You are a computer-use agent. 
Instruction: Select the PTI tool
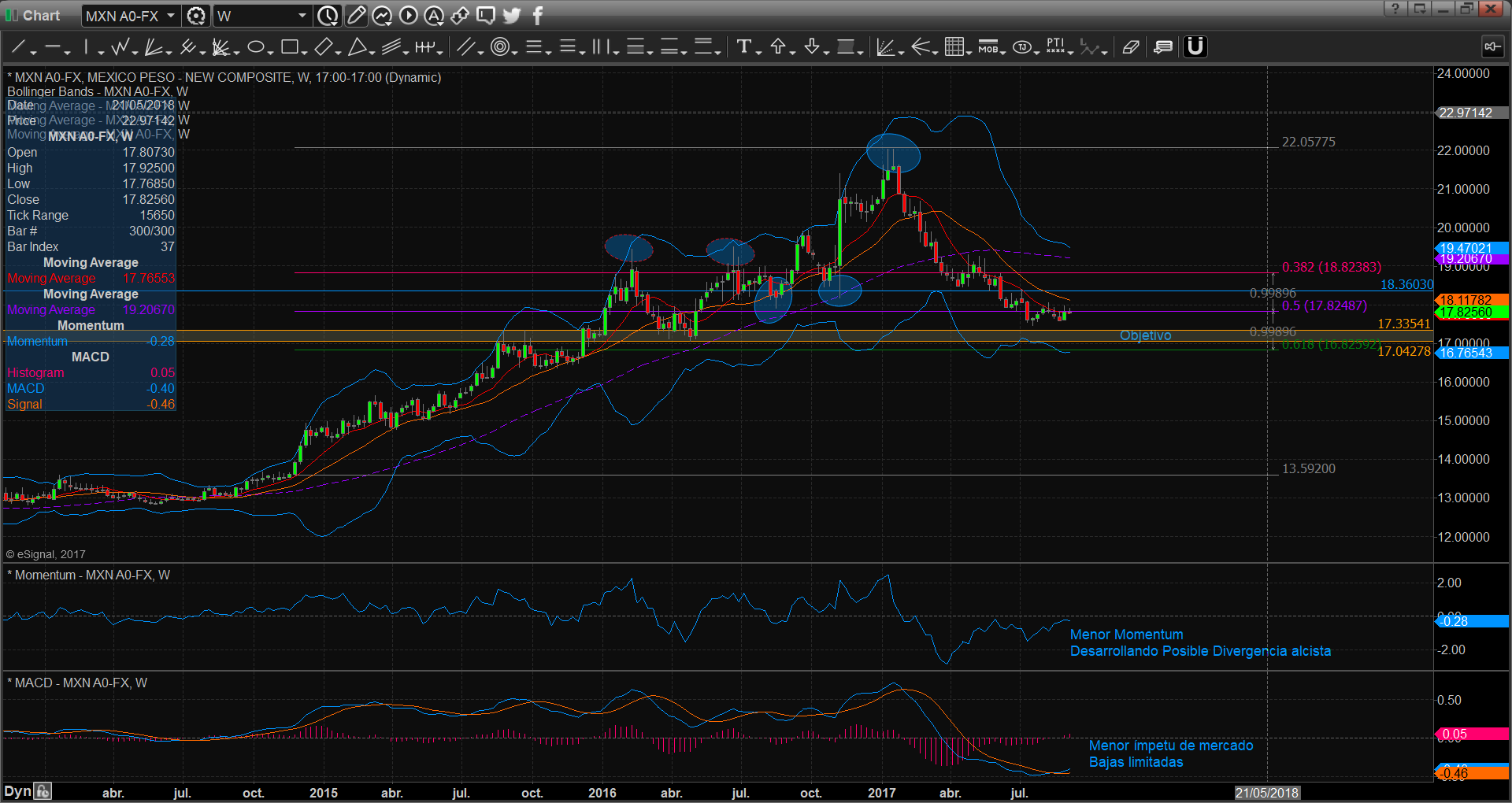point(1055,47)
